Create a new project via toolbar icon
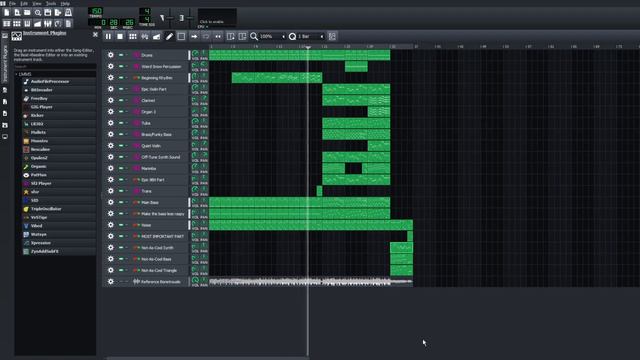 pos(7,13)
